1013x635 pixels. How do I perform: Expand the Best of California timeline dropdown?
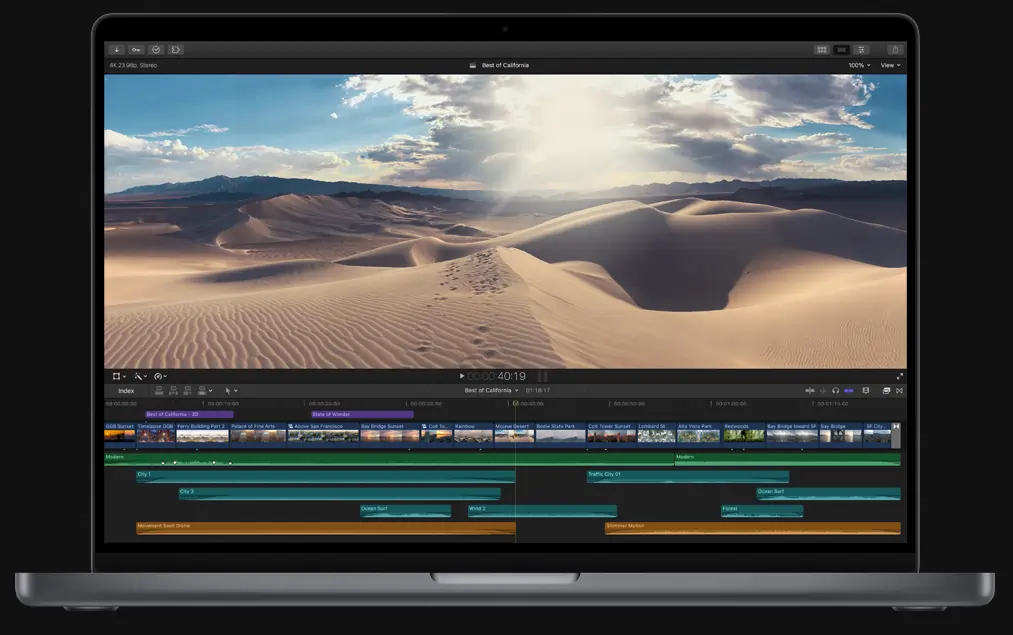point(517,390)
